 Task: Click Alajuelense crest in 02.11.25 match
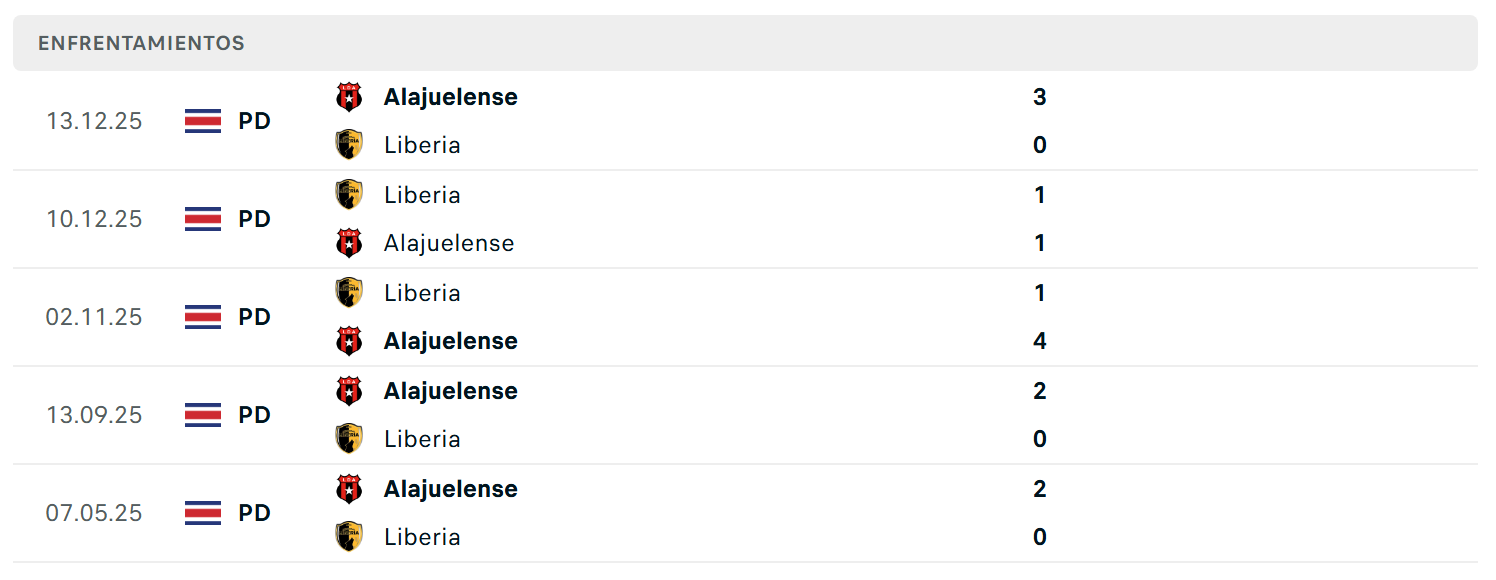click(x=349, y=341)
